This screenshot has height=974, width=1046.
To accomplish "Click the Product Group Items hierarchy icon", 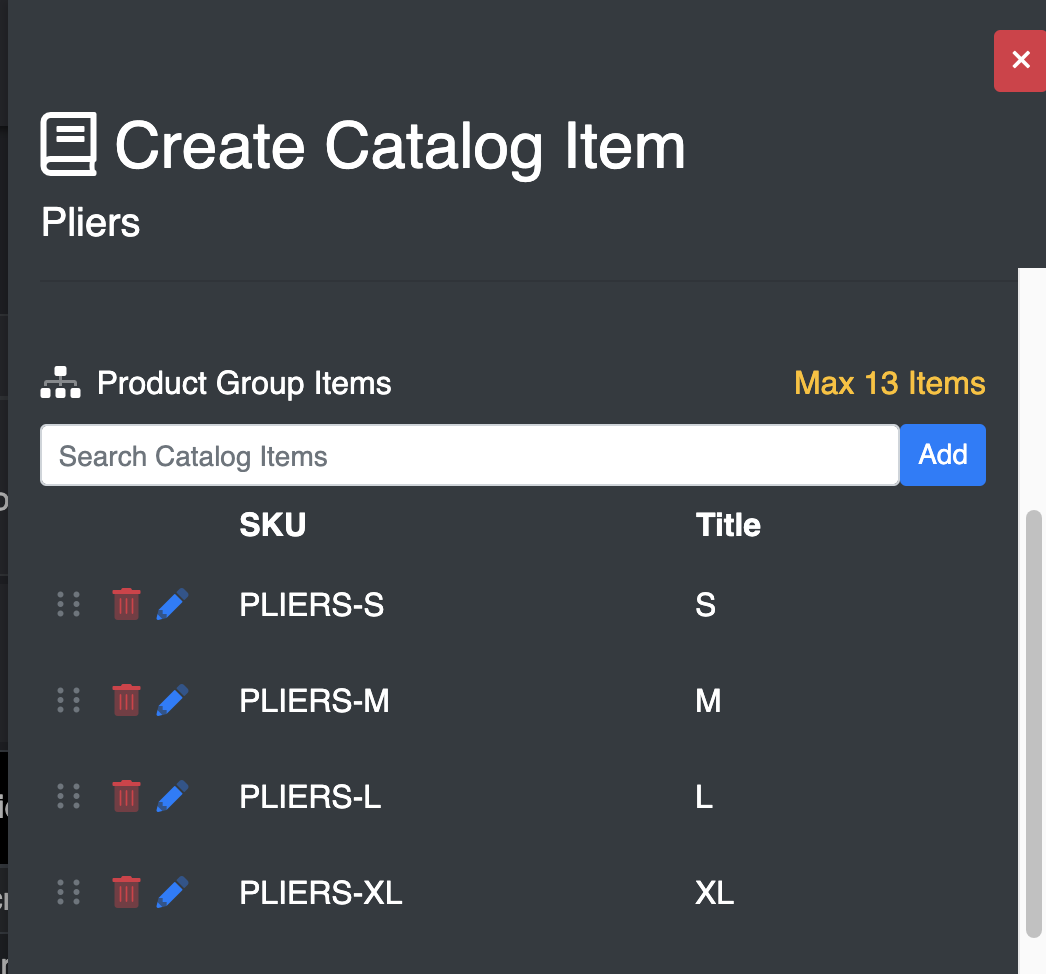I will 59,382.
